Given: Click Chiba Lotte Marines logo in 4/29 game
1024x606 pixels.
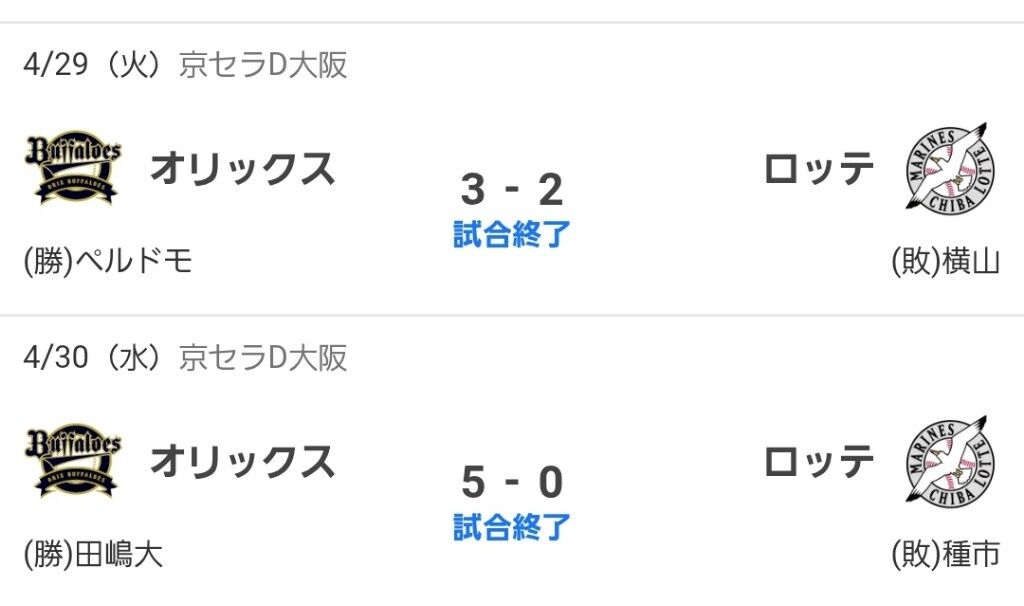Looking at the screenshot, I should point(948,166).
